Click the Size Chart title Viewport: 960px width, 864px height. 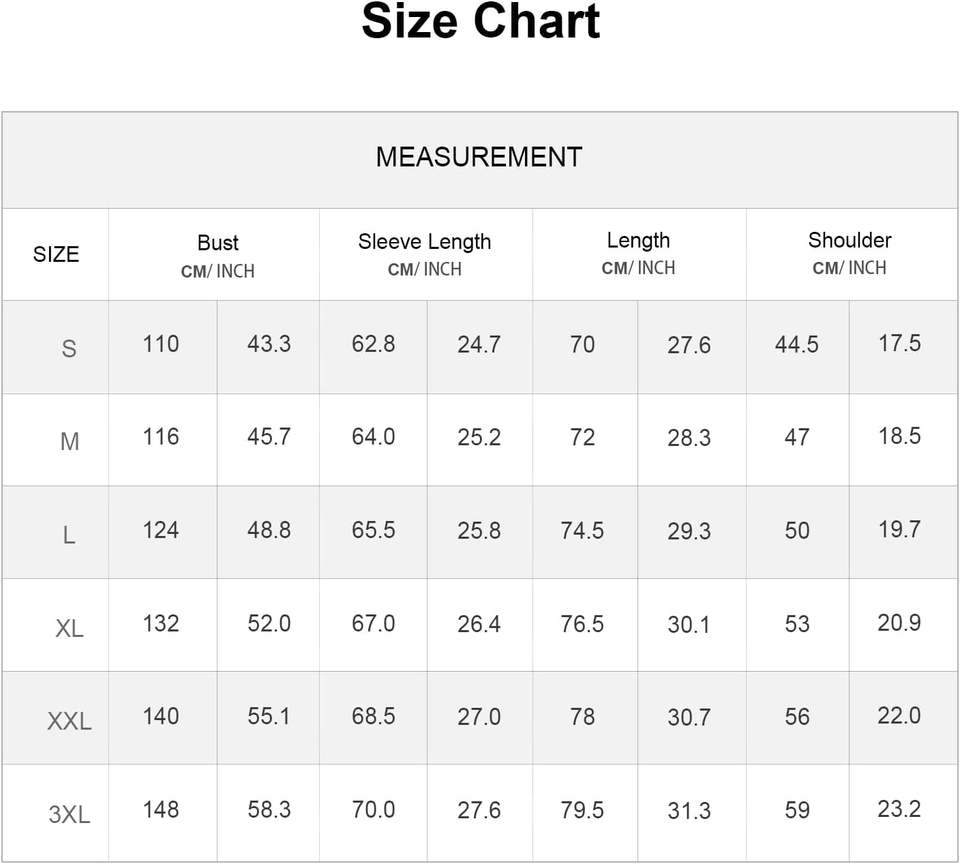coord(480,22)
